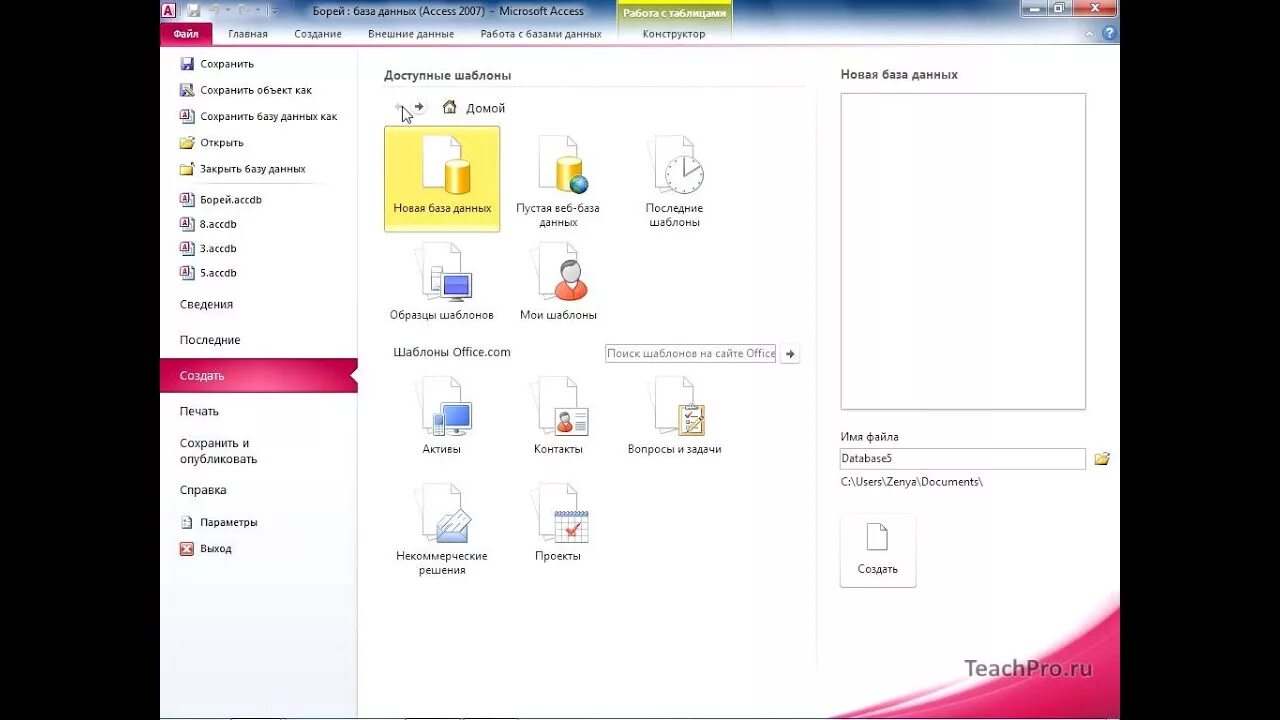Click Сохранить объект как
1280x720 pixels.
point(246,90)
